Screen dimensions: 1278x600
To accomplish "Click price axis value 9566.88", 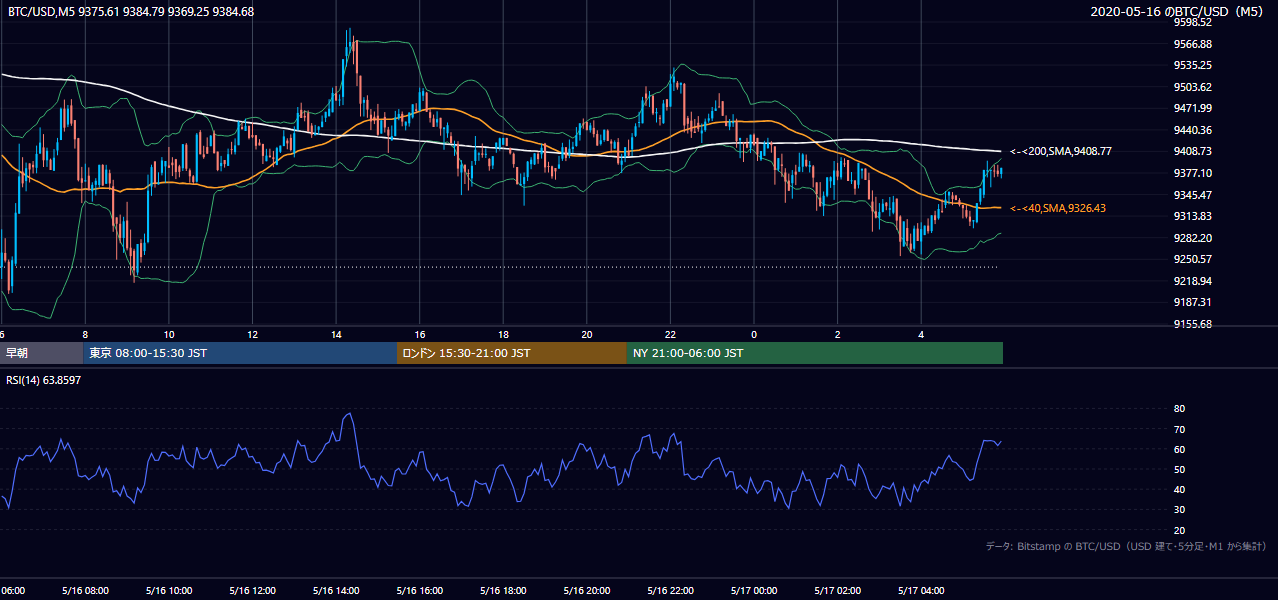I will click(1193, 44).
